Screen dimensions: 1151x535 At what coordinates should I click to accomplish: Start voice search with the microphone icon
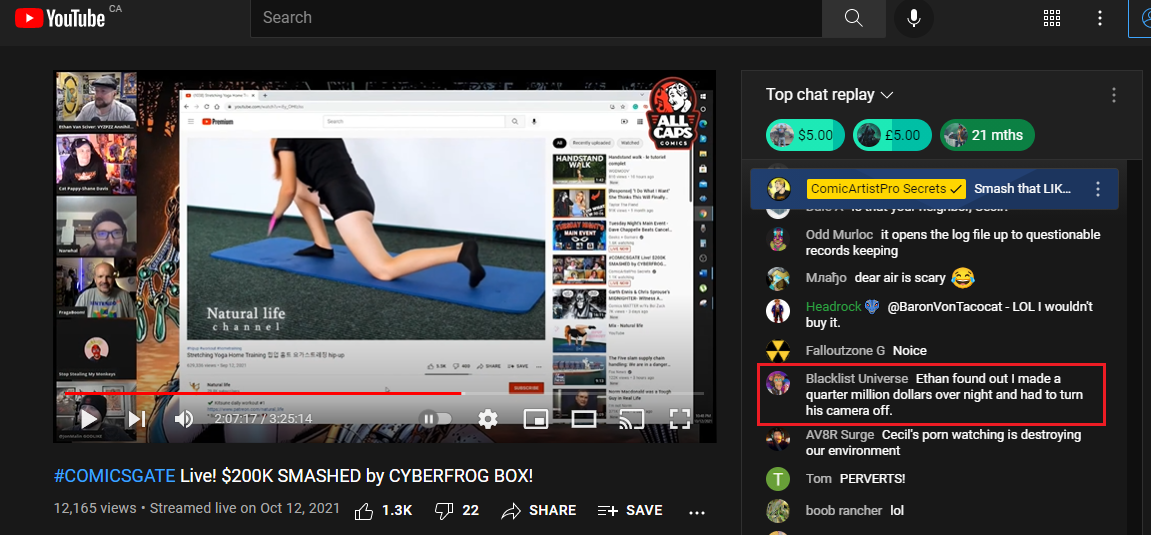914,18
